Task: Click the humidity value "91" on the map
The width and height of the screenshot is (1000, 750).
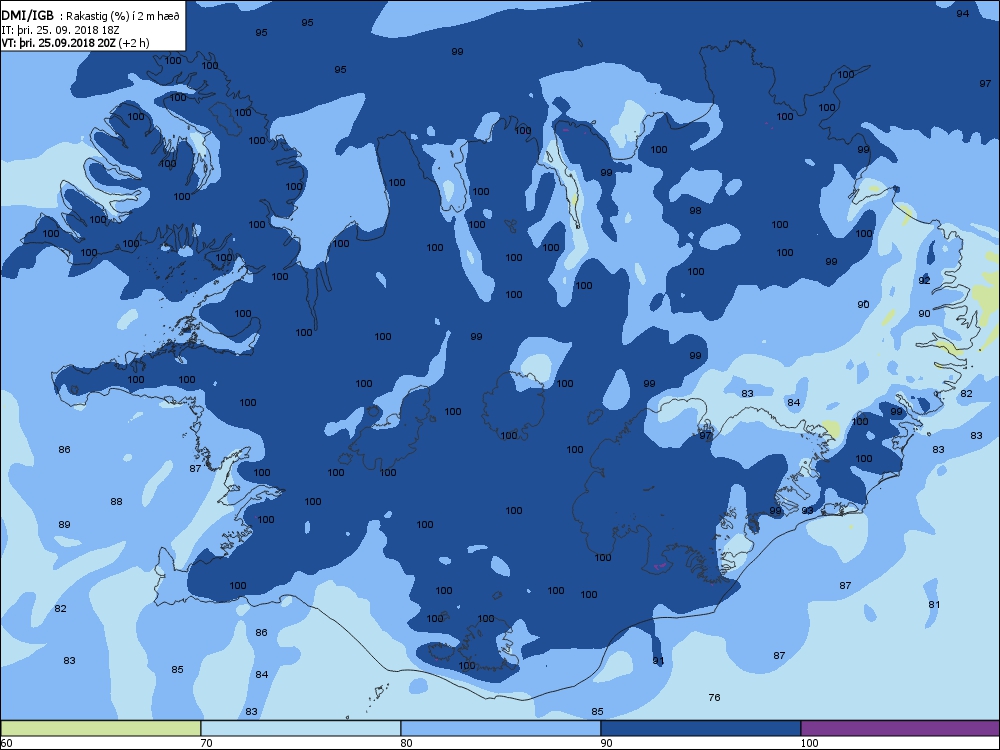Action: (x=658, y=661)
